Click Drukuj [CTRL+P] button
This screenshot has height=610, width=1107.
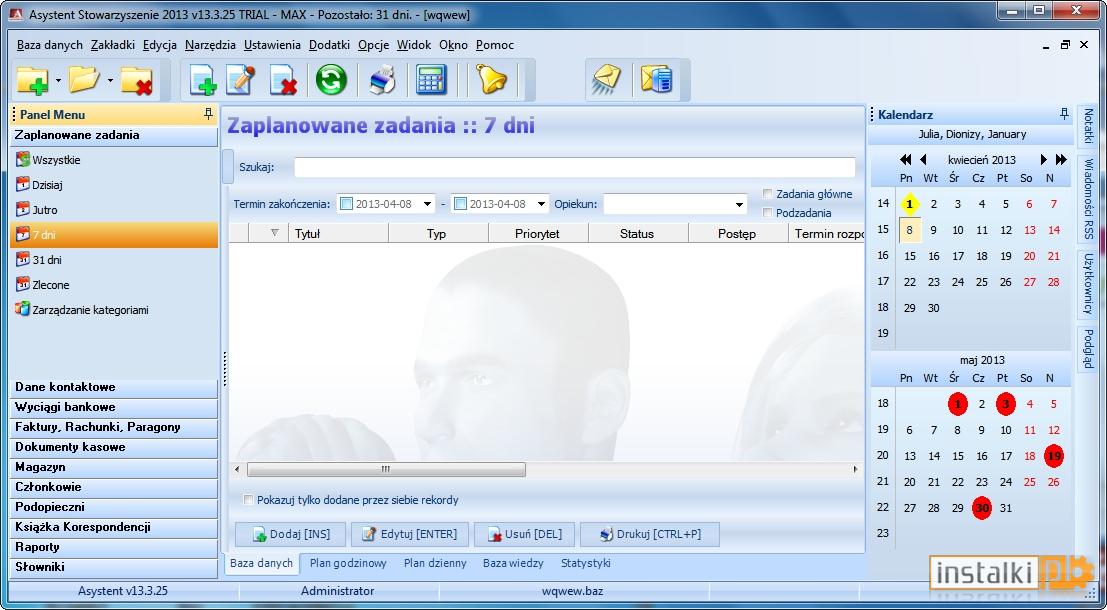tap(650, 534)
